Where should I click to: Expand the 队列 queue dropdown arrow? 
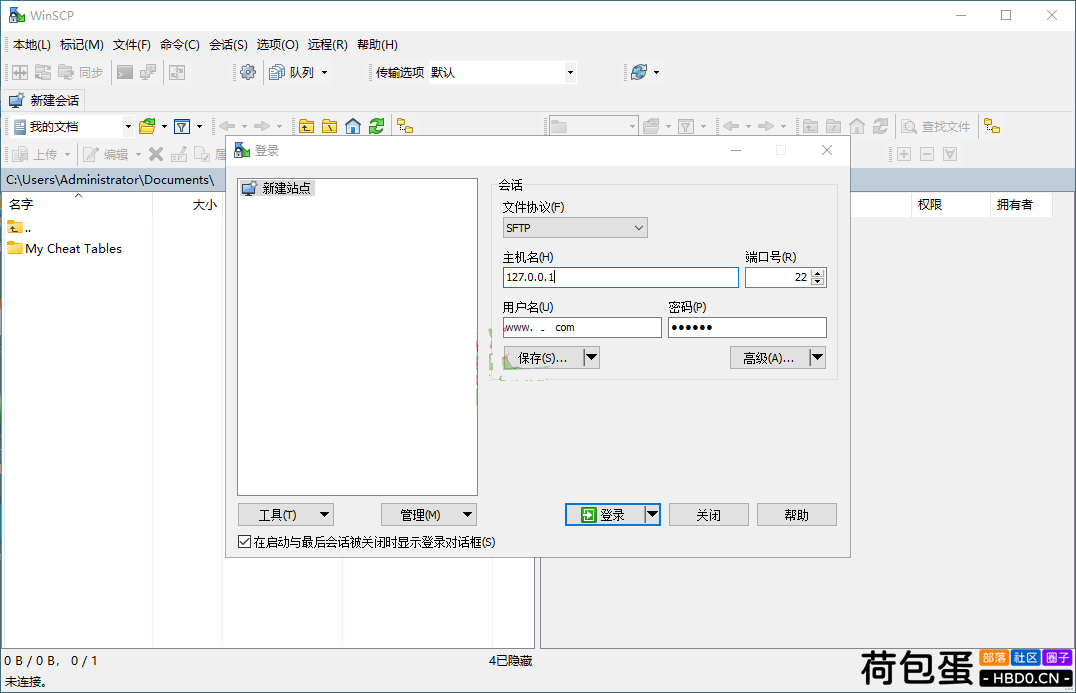click(x=325, y=72)
